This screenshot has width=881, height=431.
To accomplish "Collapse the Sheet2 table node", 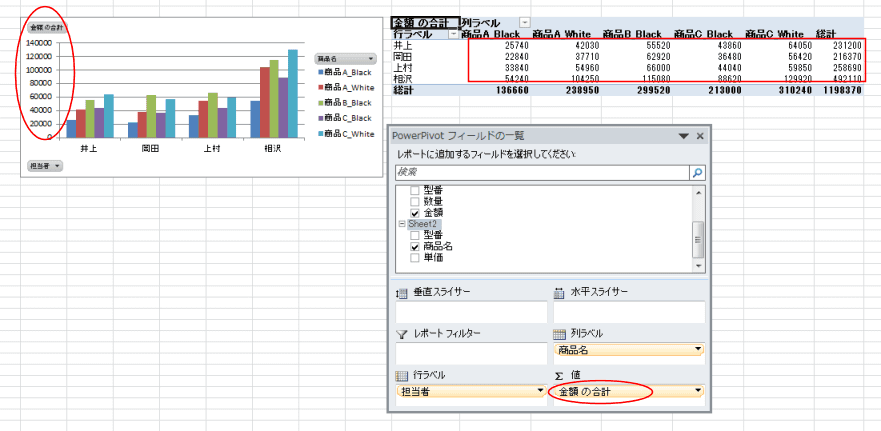I will click(x=402, y=224).
